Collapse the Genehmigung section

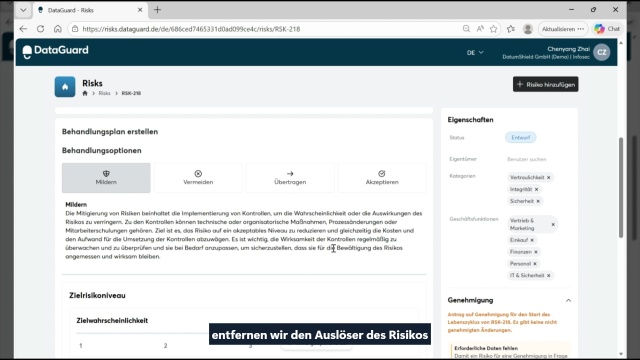[568, 300]
